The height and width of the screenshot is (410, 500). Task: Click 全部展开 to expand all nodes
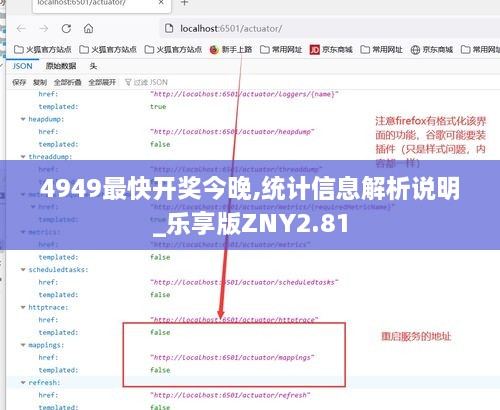[x=102, y=82]
